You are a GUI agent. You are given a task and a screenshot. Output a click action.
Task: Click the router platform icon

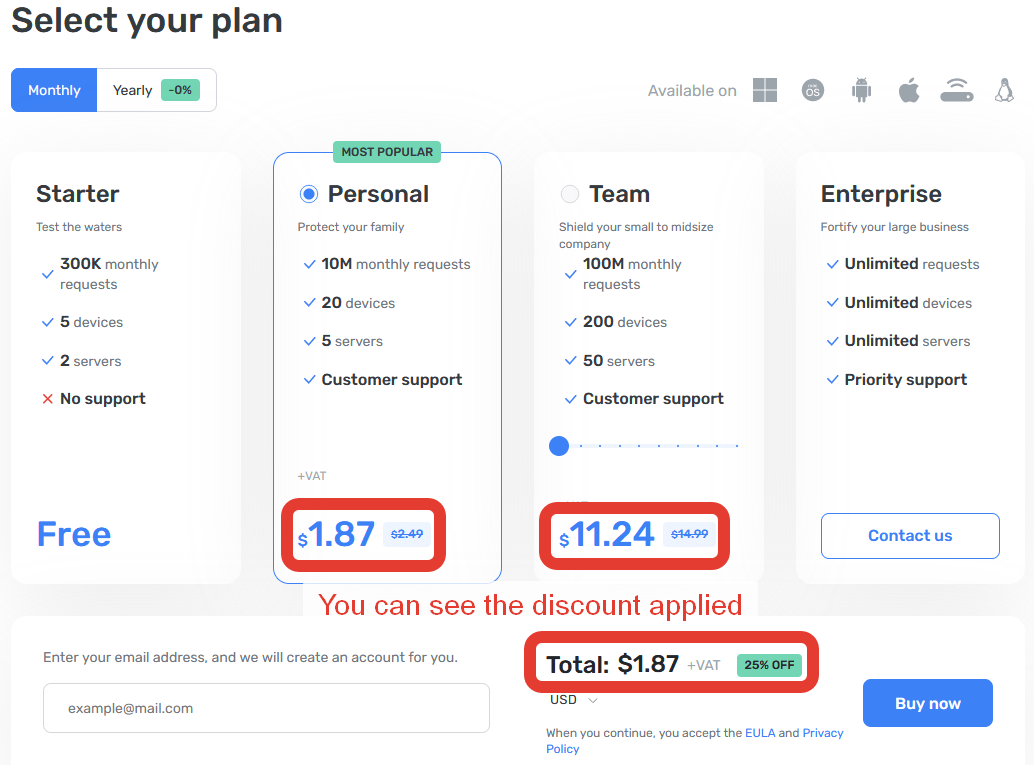[957, 90]
